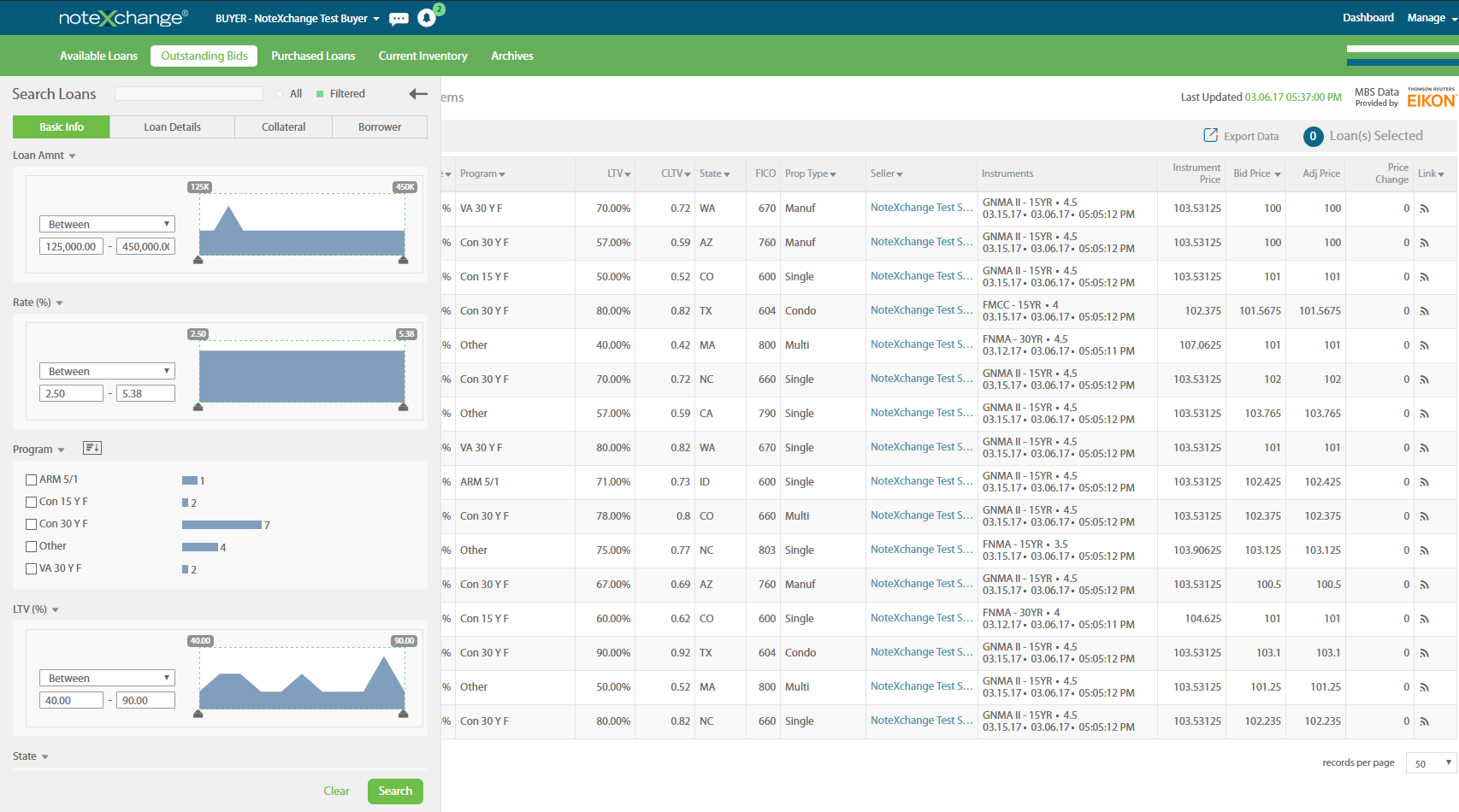The height and width of the screenshot is (812, 1459).
Task: Open the records per page dropdown
Action: 1430,762
